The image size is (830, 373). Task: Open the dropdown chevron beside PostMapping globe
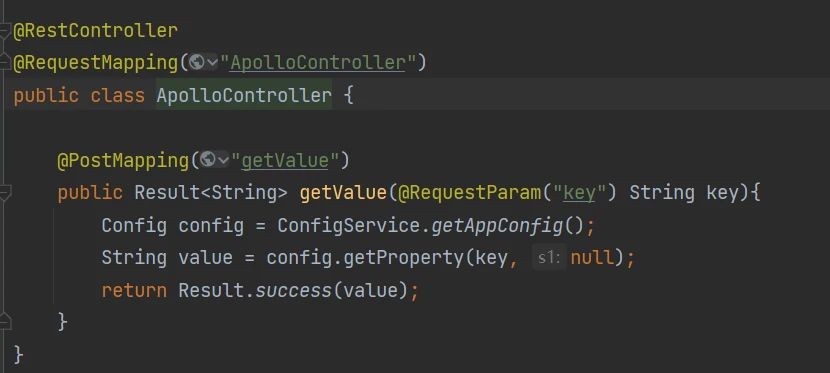(x=223, y=160)
